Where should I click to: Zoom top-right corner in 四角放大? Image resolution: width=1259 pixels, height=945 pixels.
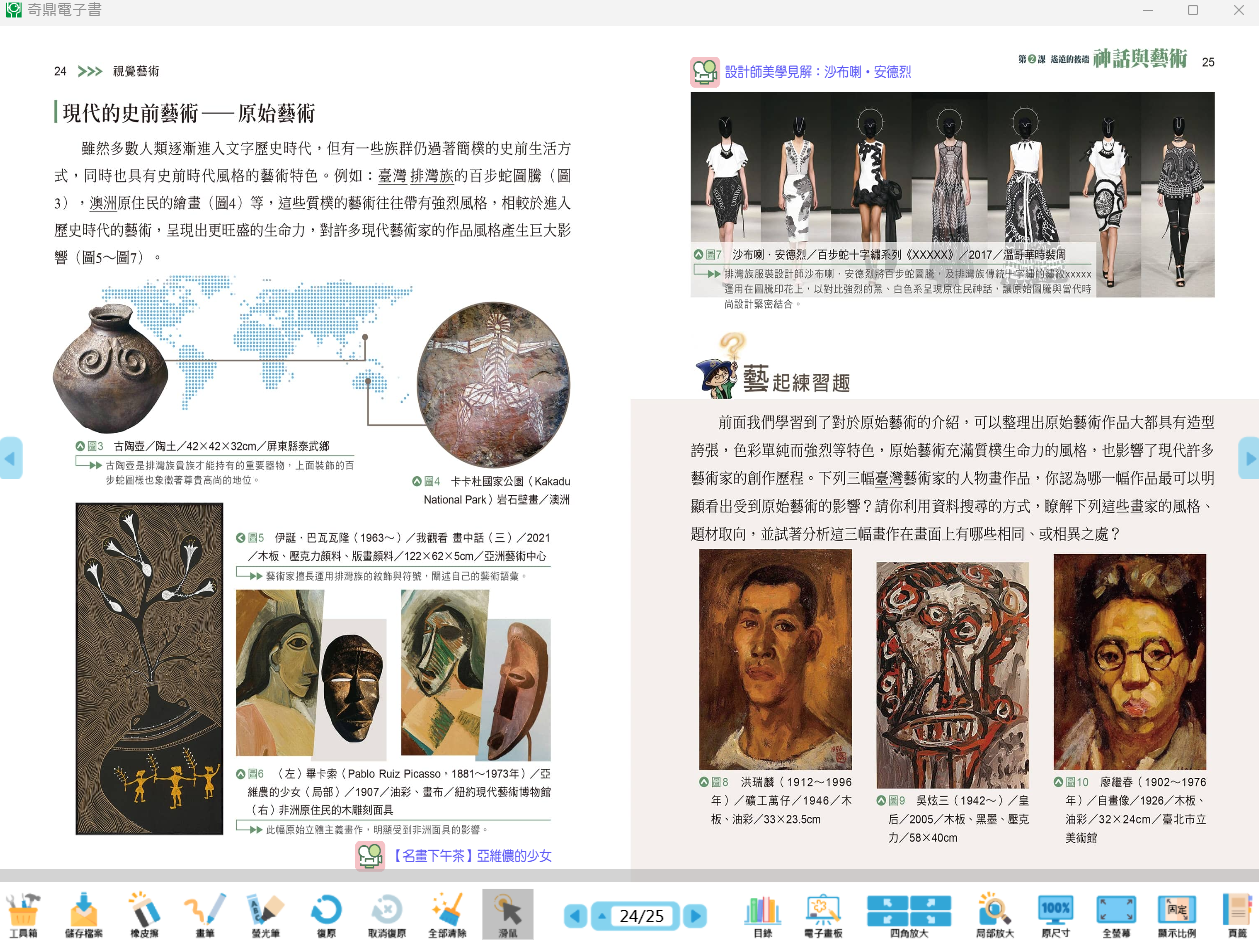tap(931, 902)
